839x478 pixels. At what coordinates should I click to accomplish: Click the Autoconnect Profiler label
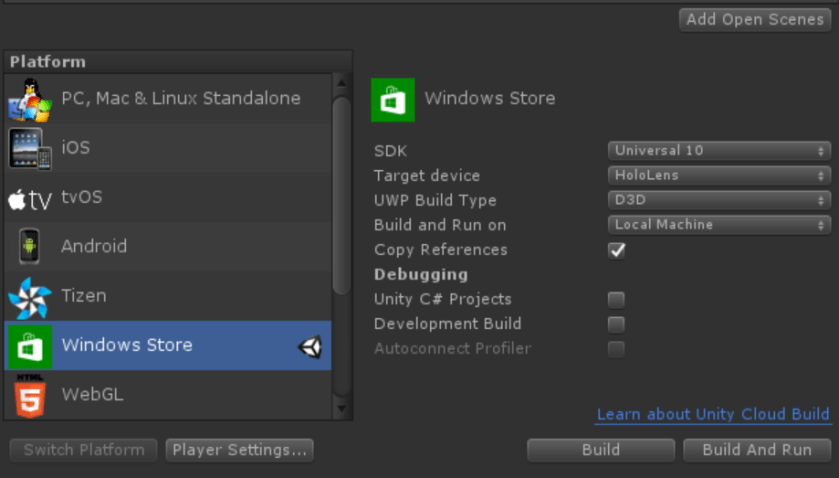453,348
